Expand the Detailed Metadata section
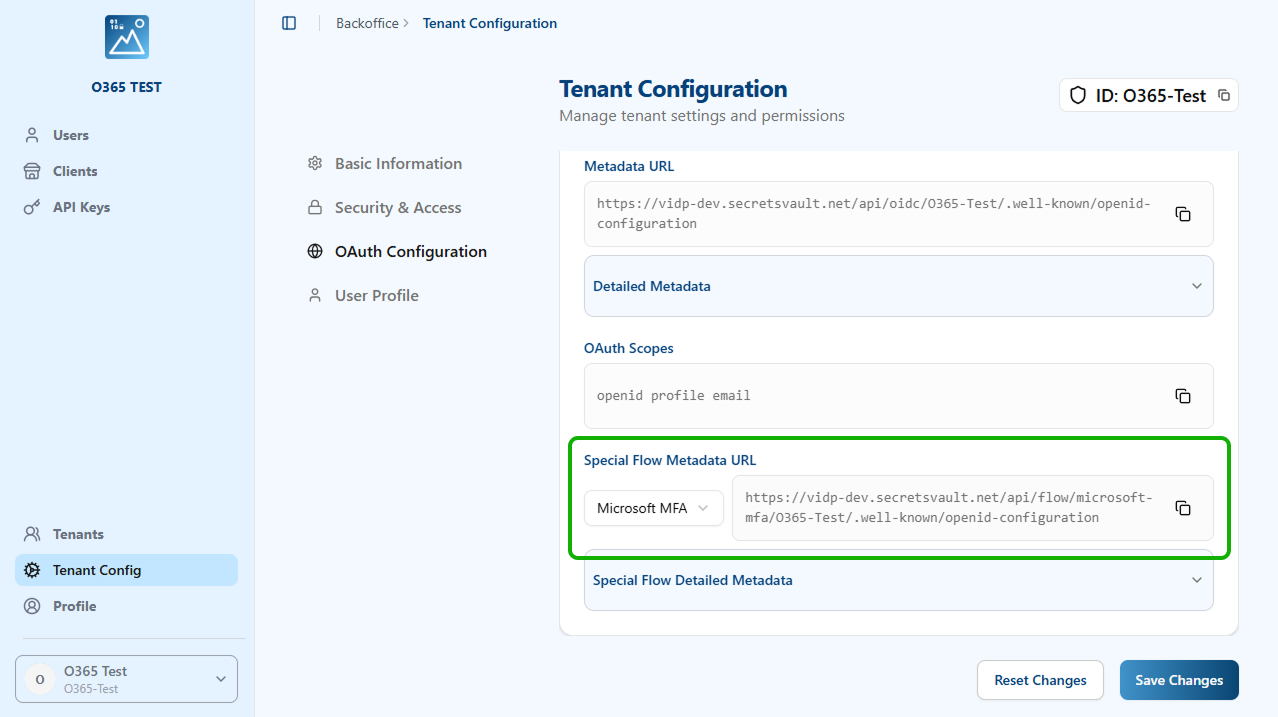Image resolution: width=1278 pixels, height=717 pixels. point(898,286)
